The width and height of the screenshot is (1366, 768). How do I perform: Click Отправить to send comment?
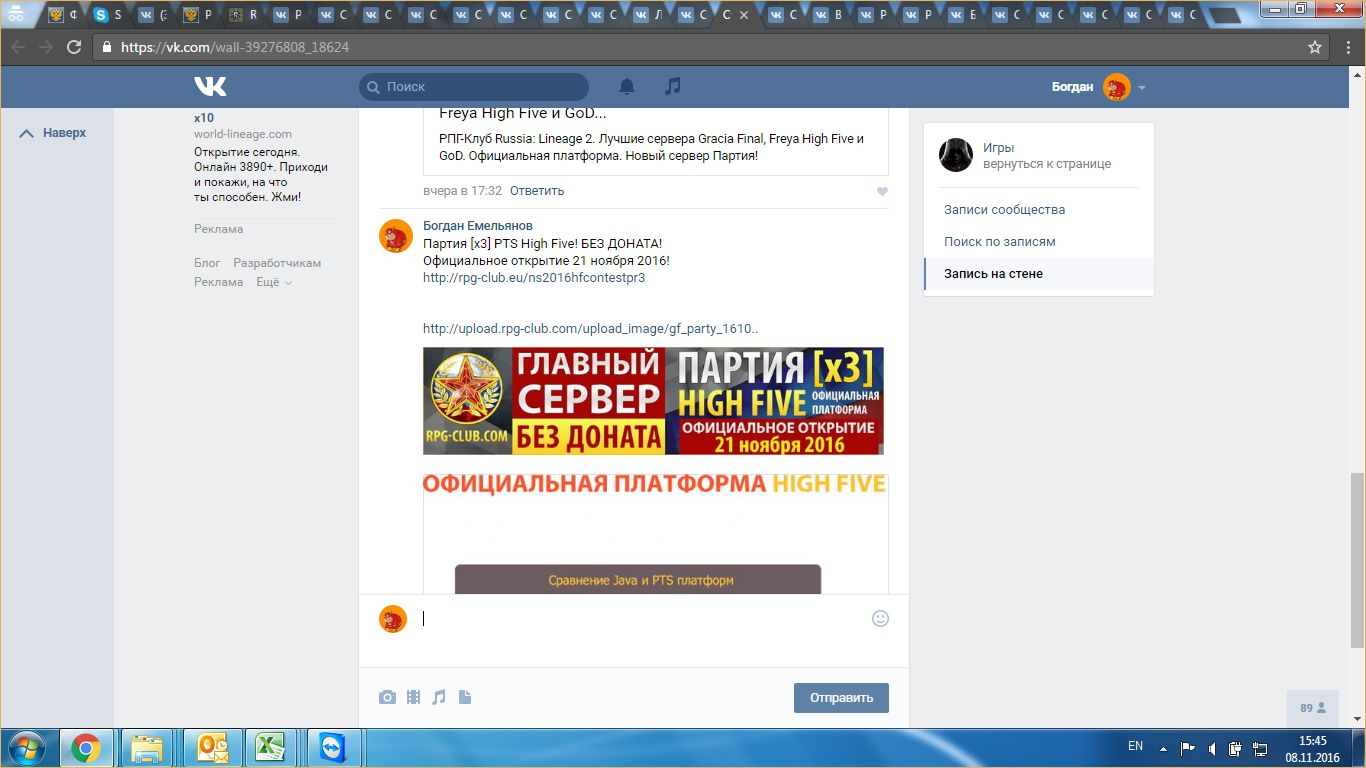[841, 698]
